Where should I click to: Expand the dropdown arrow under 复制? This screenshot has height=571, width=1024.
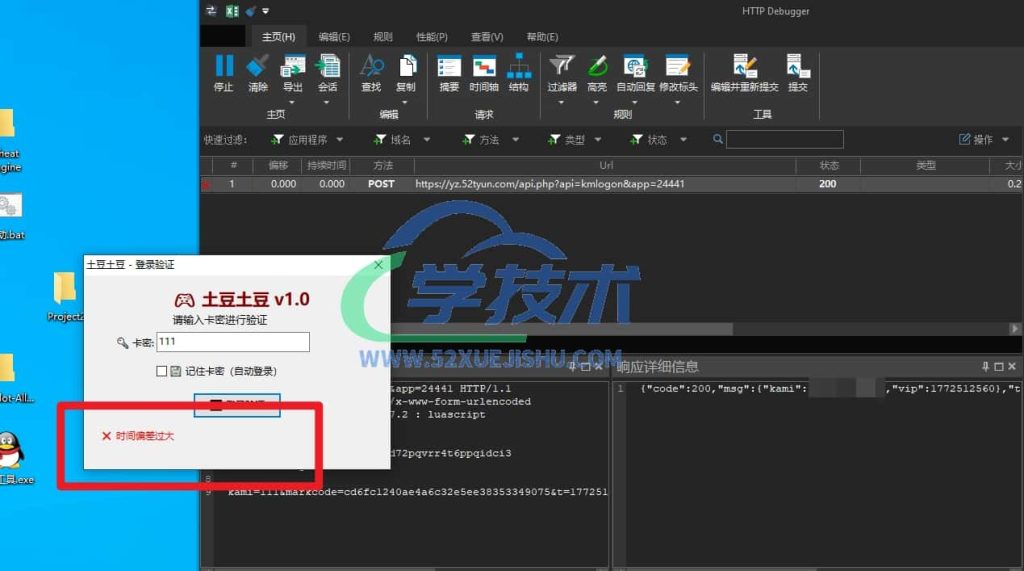tap(405, 102)
